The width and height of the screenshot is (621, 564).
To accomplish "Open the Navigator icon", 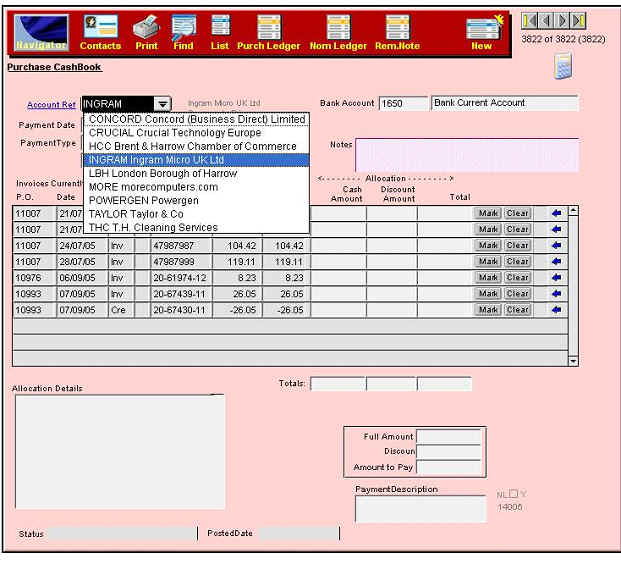I will click(41, 32).
